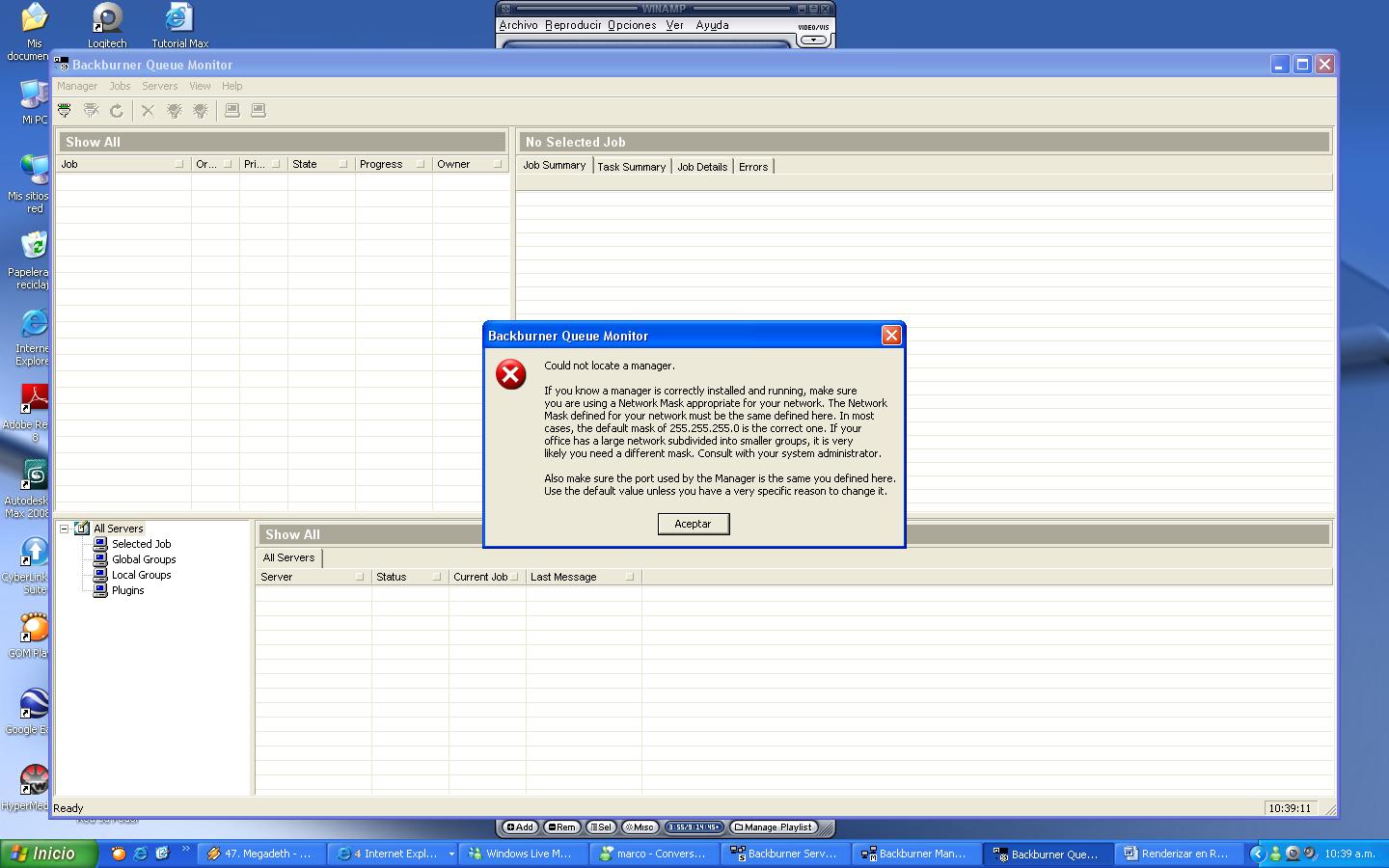Viewport: 1389px width, 868px height.
Task: Collapse the All Servers tree branch
Action: (65, 529)
